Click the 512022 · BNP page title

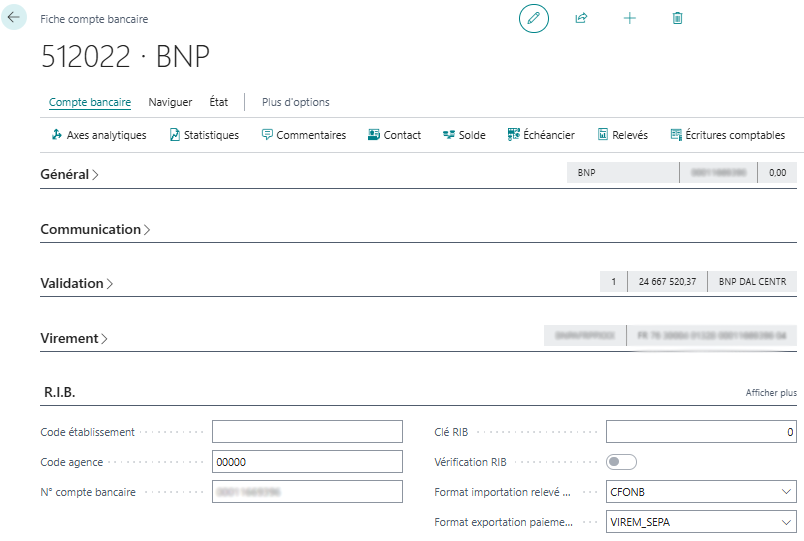[125, 56]
